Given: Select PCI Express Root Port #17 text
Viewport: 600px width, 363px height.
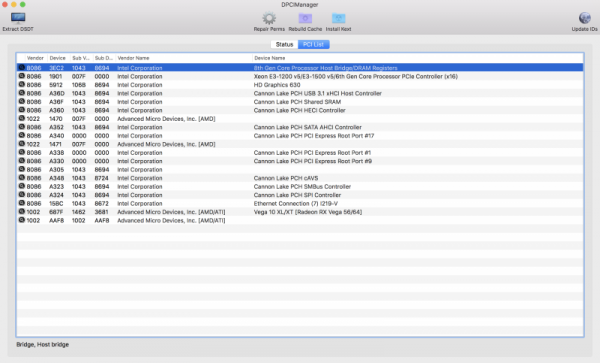Looking at the screenshot, I should 314,136.
